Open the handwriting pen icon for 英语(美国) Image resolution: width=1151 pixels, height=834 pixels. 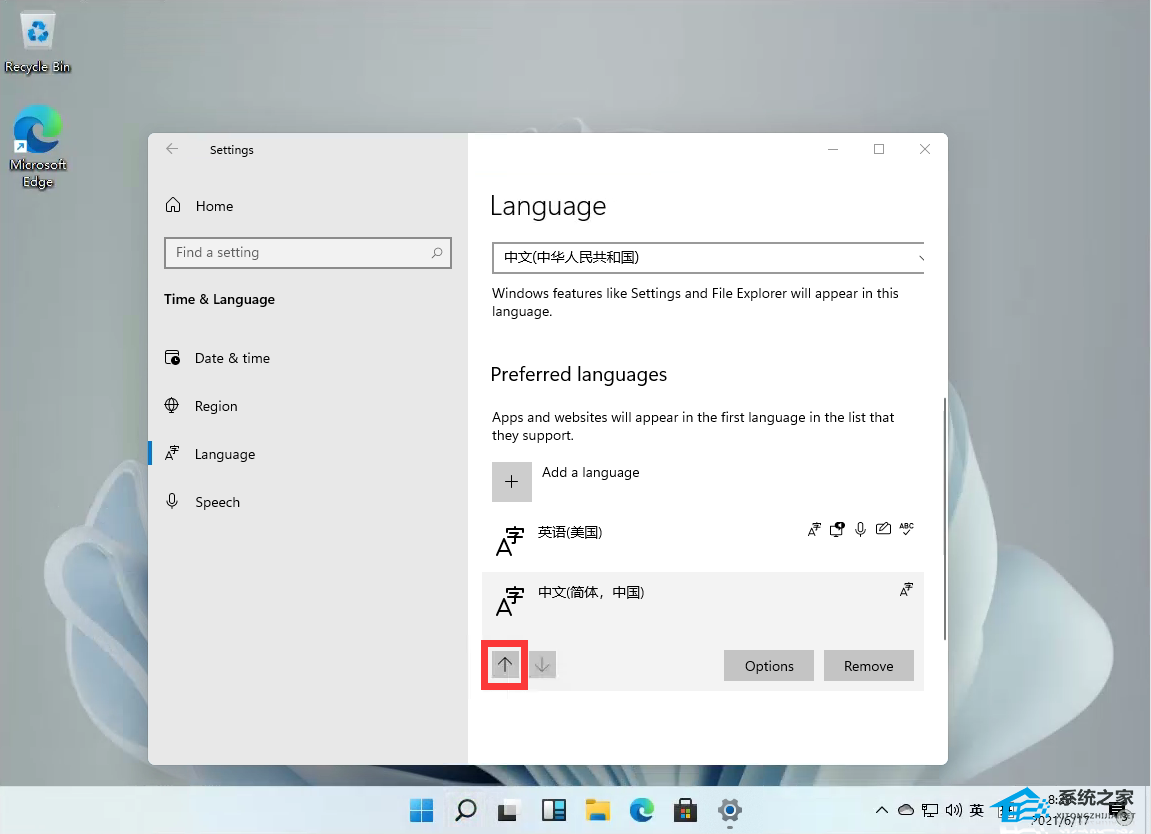click(884, 529)
